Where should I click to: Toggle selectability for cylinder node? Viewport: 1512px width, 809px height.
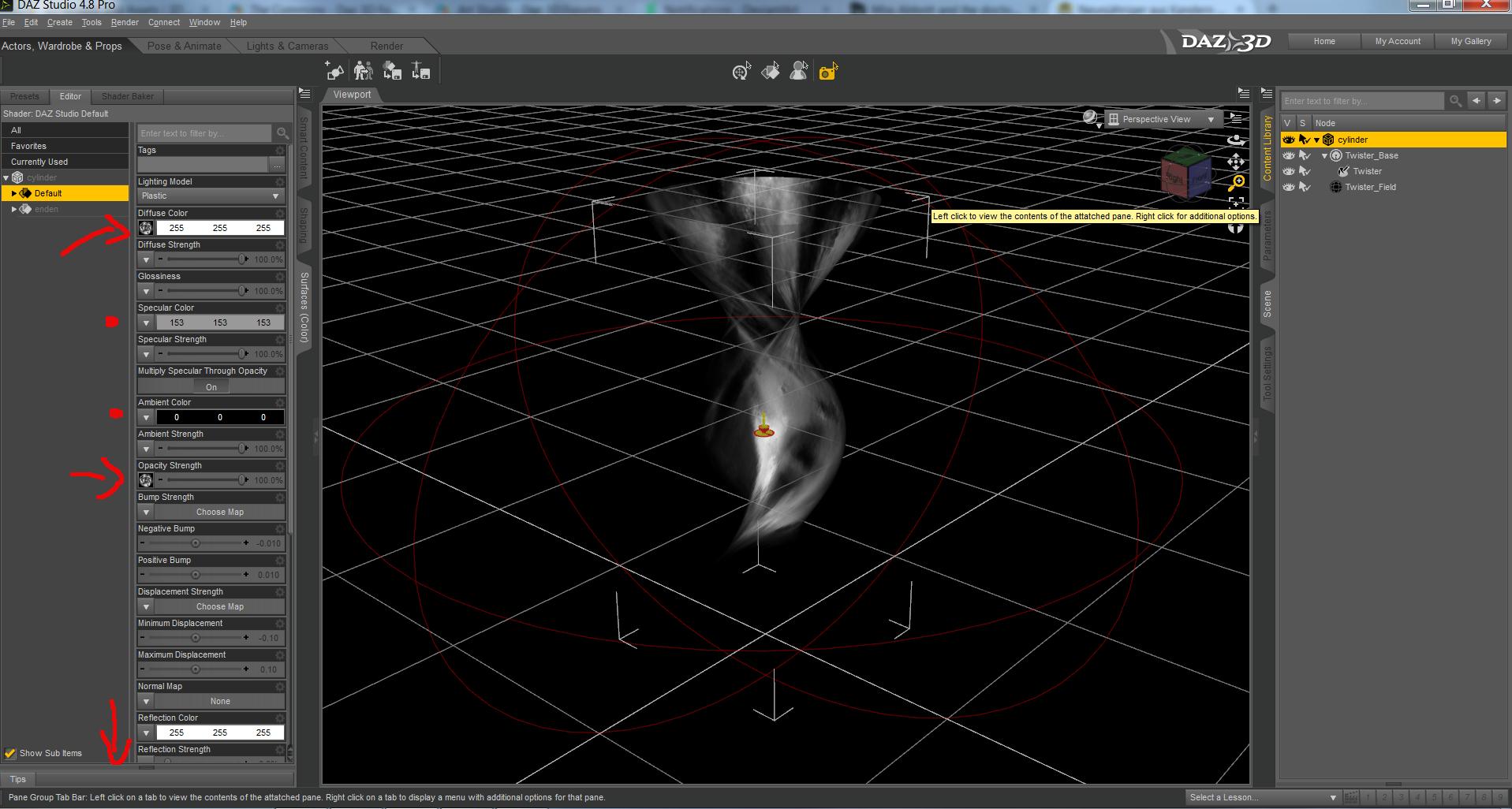point(1305,140)
